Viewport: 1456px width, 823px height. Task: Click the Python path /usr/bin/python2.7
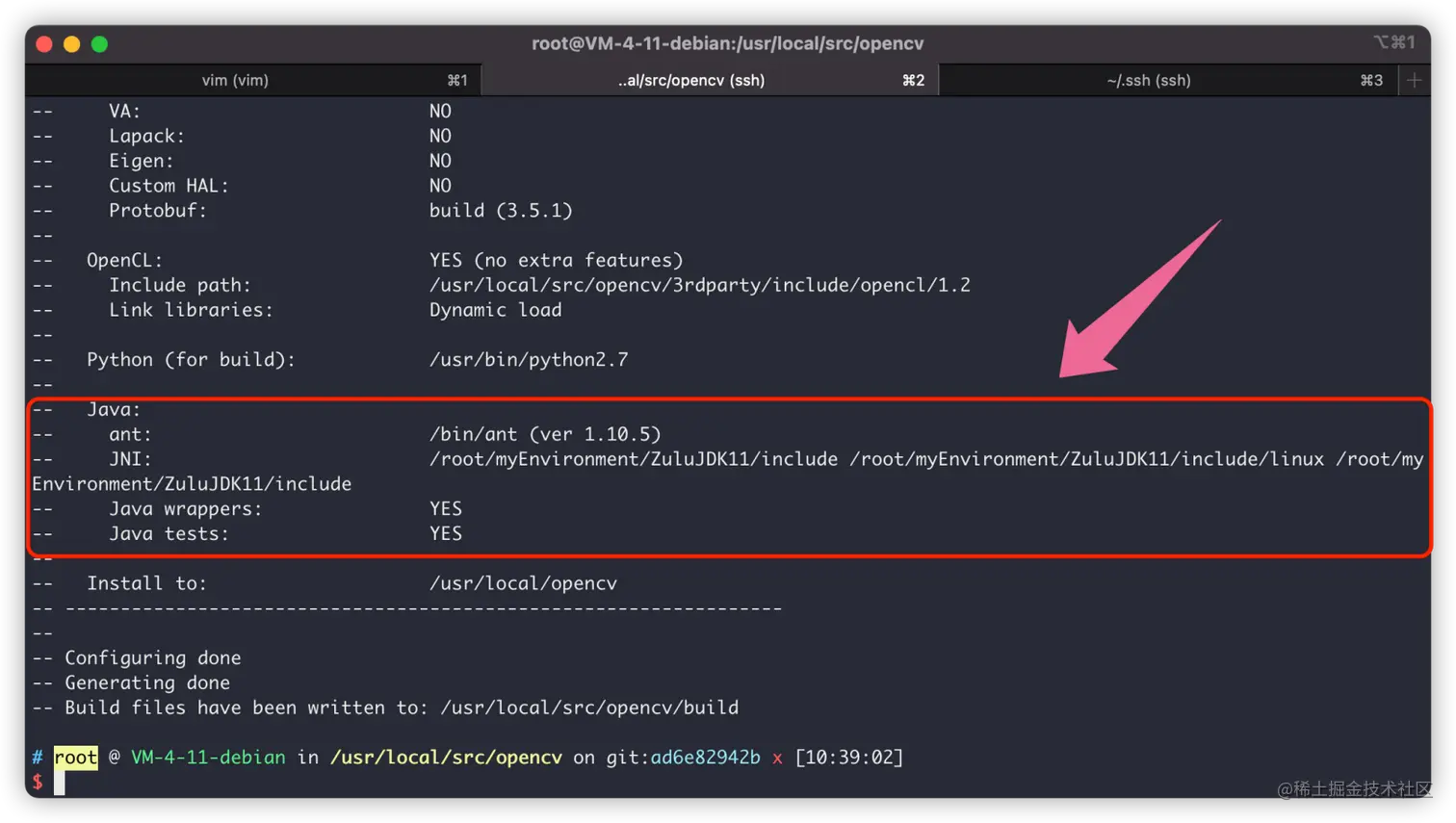(x=529, y=360)
